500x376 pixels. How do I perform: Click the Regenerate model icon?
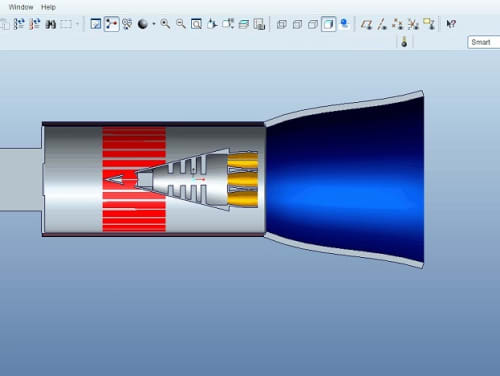click(x=19, y=24)
